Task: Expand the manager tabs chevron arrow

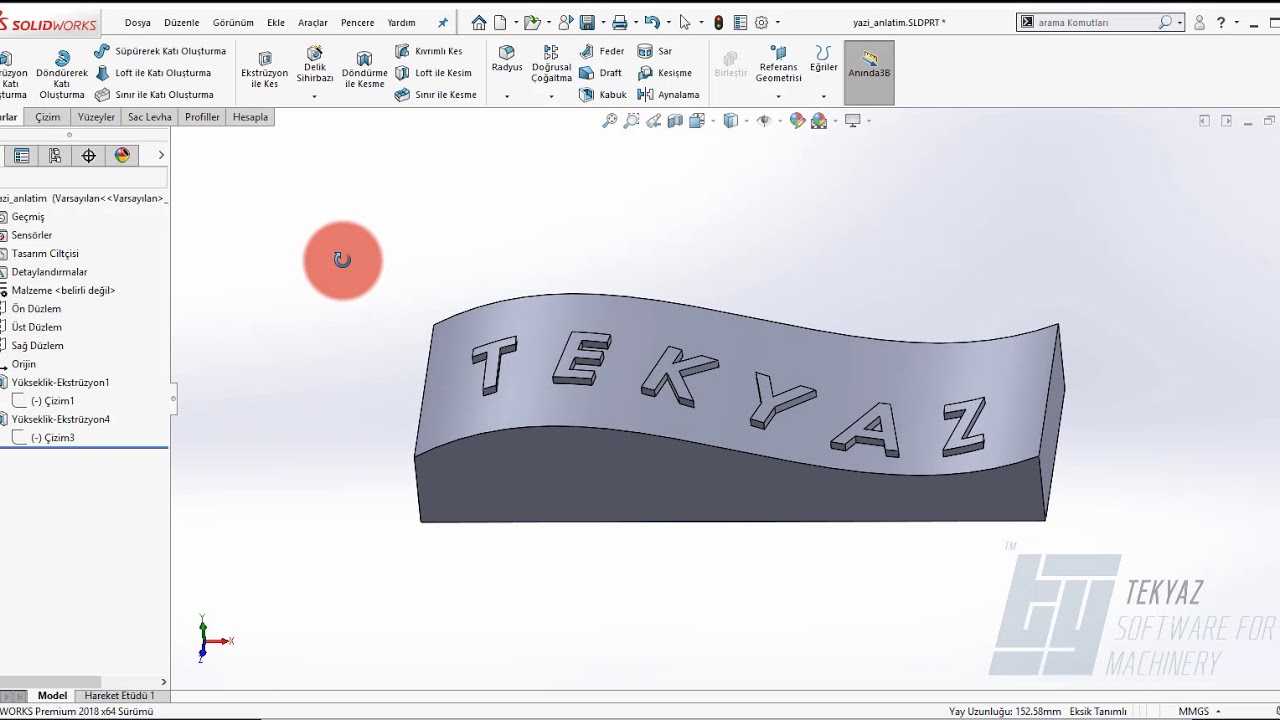Action: point(161,155)
